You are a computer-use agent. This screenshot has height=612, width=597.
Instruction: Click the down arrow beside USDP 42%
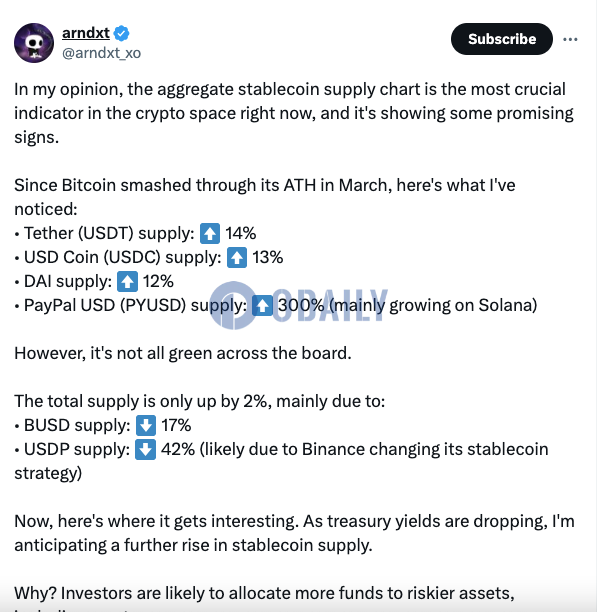pyautogui.click(x=146, y=450)
